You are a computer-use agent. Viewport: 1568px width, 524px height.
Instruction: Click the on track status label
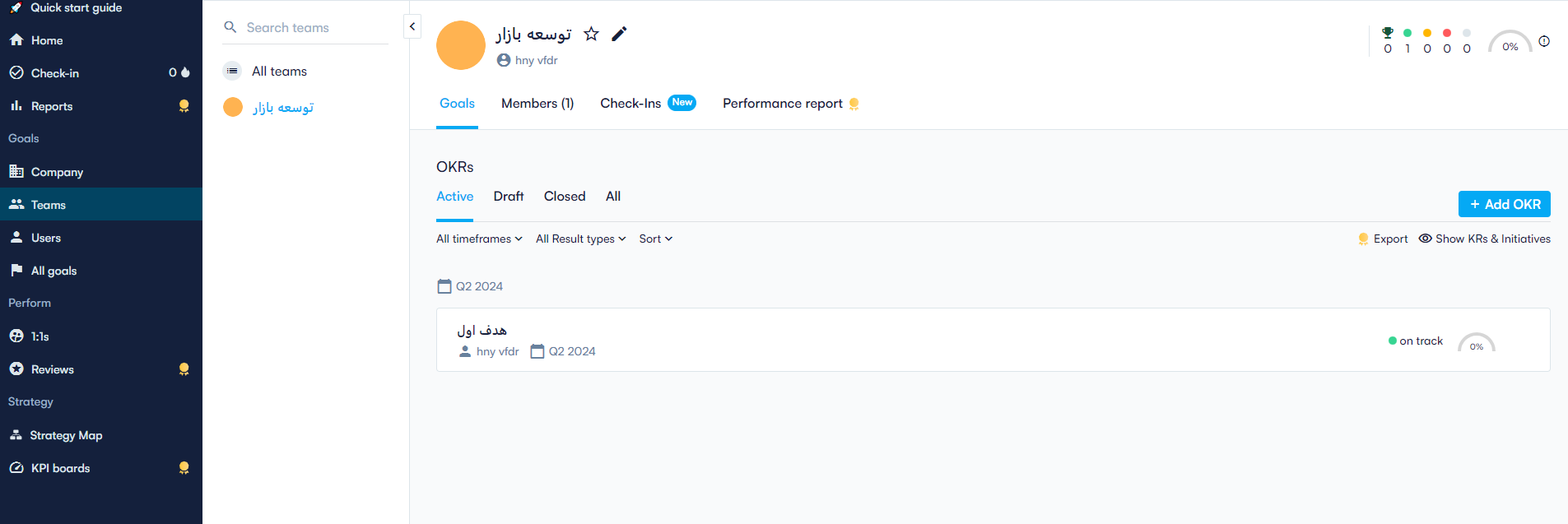[x=1421, y=341]
